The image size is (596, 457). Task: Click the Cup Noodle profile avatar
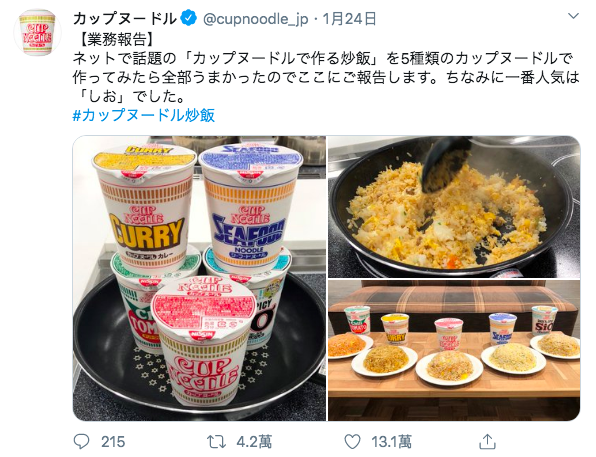point(37,32)
